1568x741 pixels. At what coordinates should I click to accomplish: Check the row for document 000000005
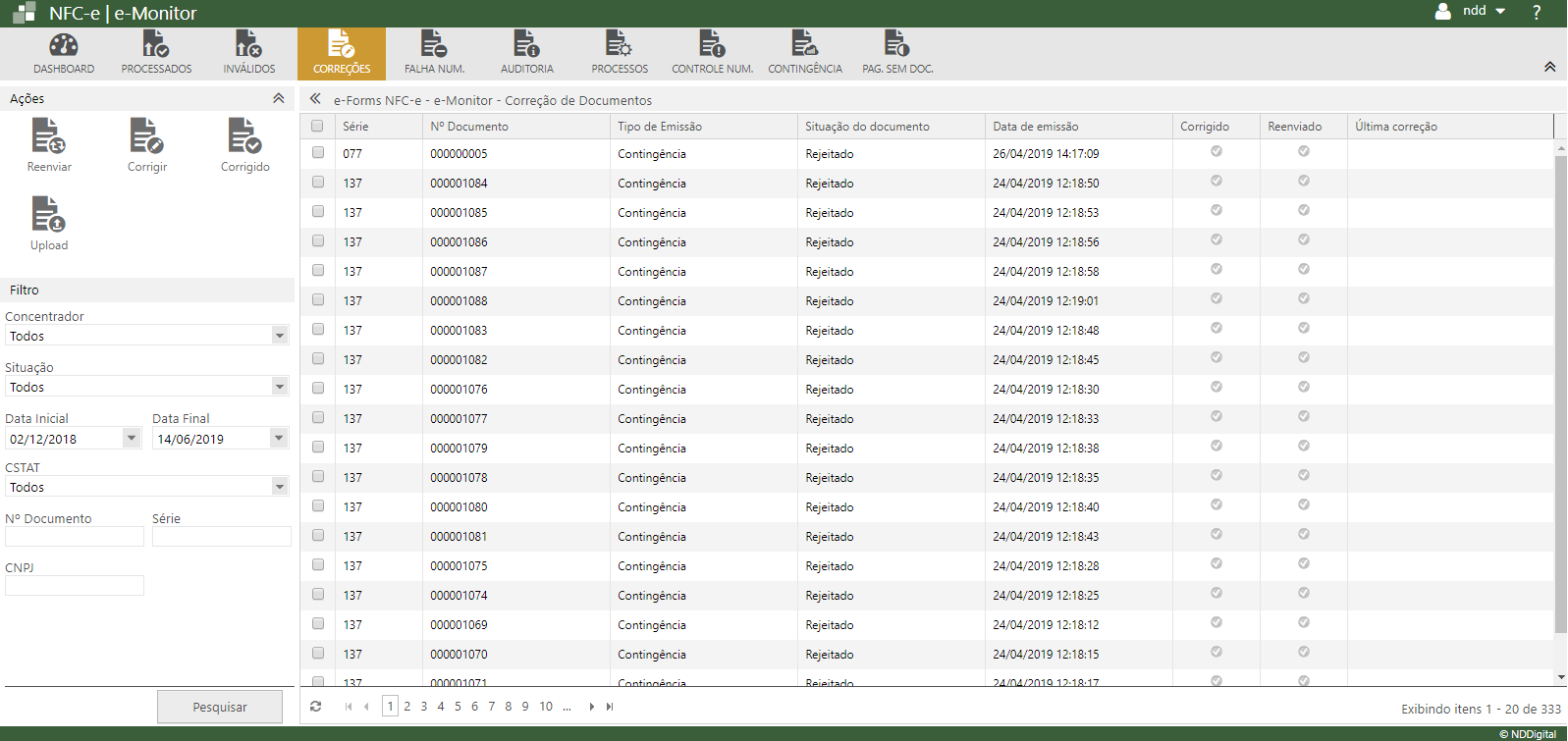[x=318, y=153]
